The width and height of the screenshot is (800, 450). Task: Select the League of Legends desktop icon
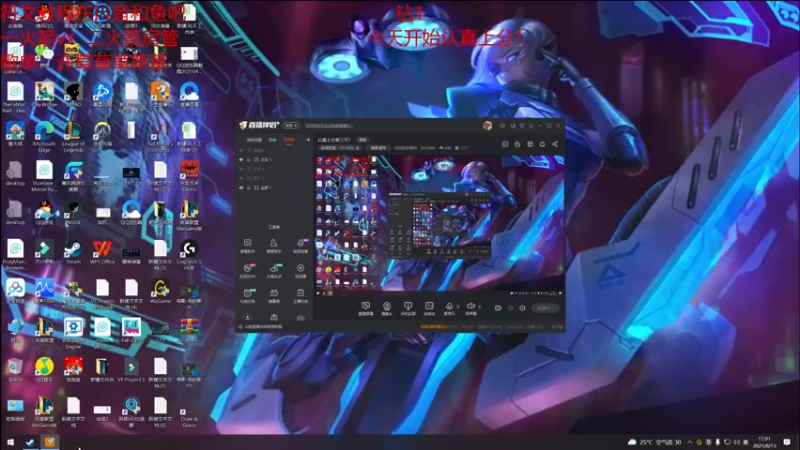point(73,137)
